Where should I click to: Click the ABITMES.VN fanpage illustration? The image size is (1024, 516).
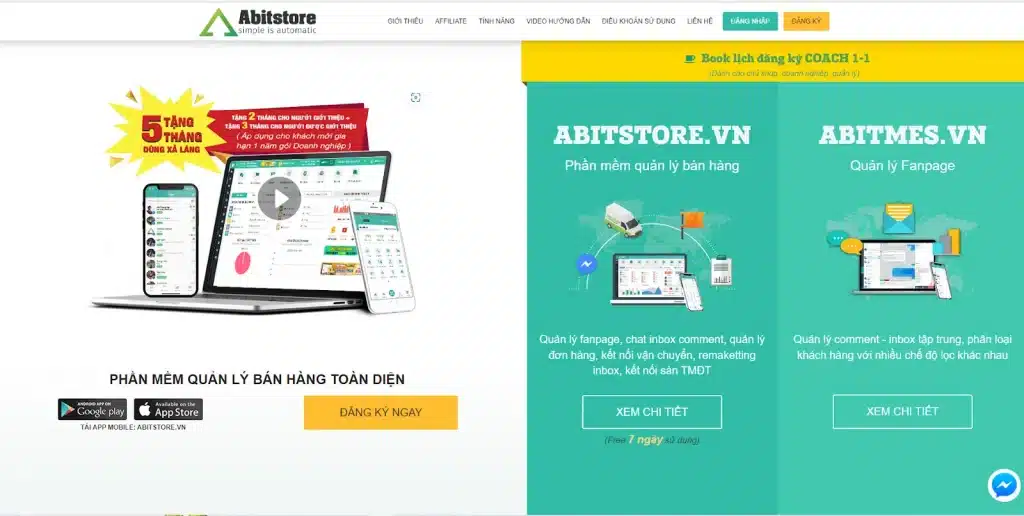(x=902, y=251)
